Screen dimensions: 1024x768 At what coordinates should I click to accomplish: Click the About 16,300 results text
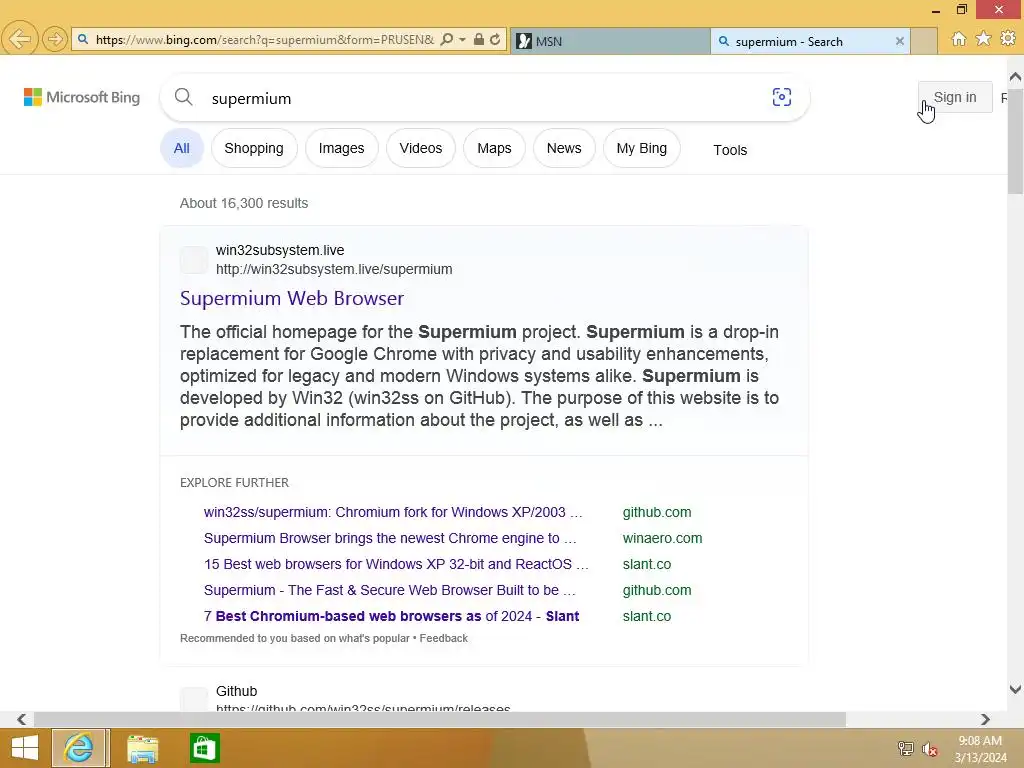click(244, 203)
